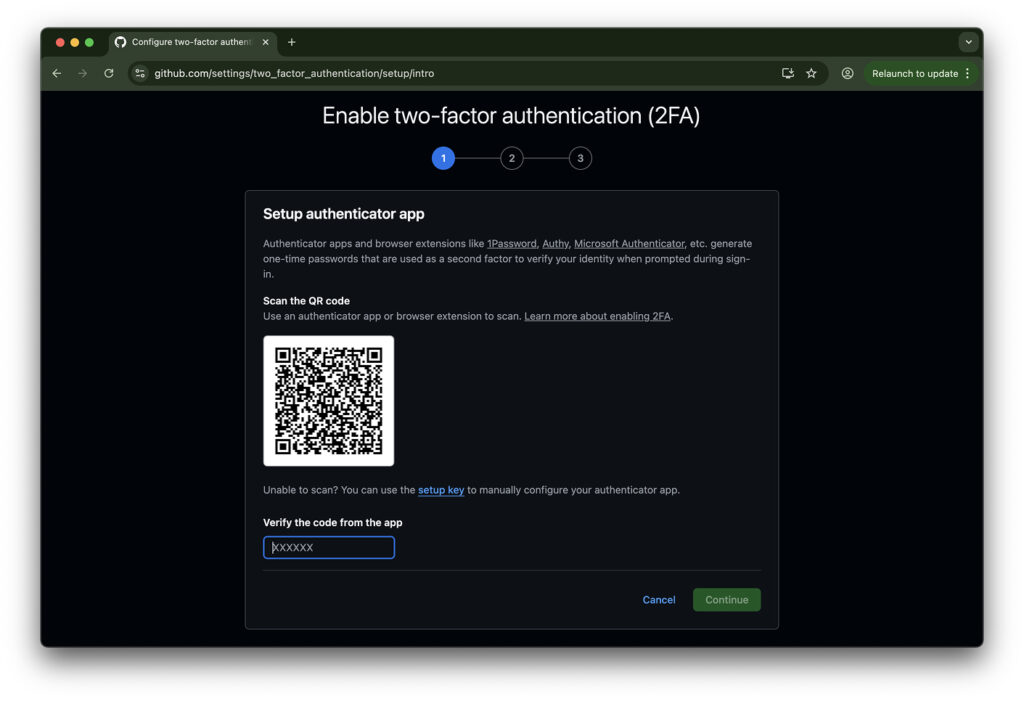
Task: Click the yellow minimize window button
Action: [74, 42]
